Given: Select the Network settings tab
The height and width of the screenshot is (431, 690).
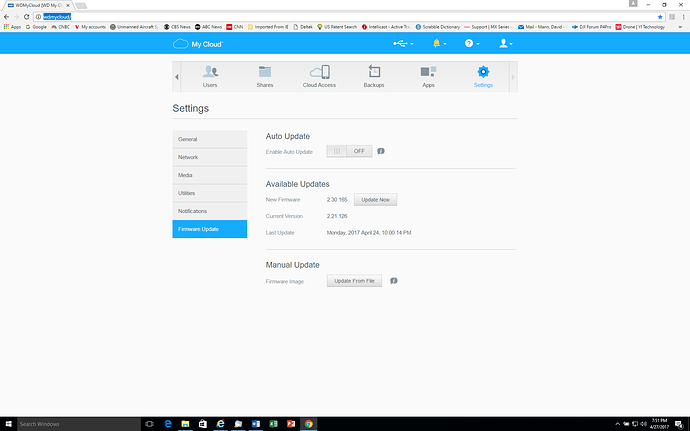Looking at the screenshot, I should [x=210, y=157].
